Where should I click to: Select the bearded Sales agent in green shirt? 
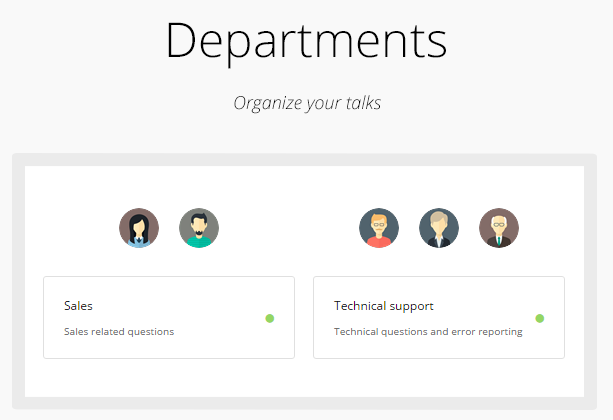(199, 228)
